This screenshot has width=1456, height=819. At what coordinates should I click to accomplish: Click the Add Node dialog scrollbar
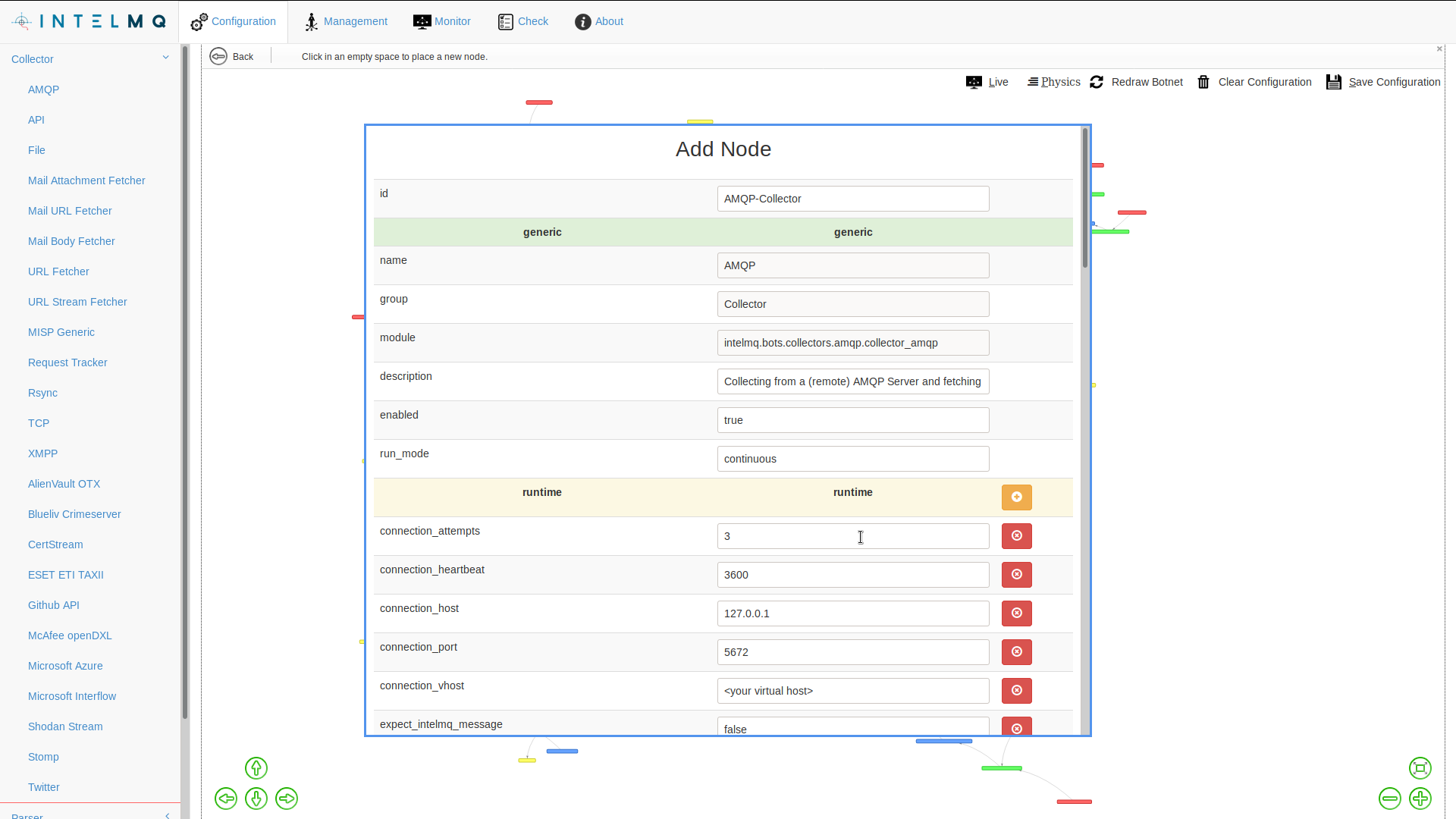coord(1085,198)
